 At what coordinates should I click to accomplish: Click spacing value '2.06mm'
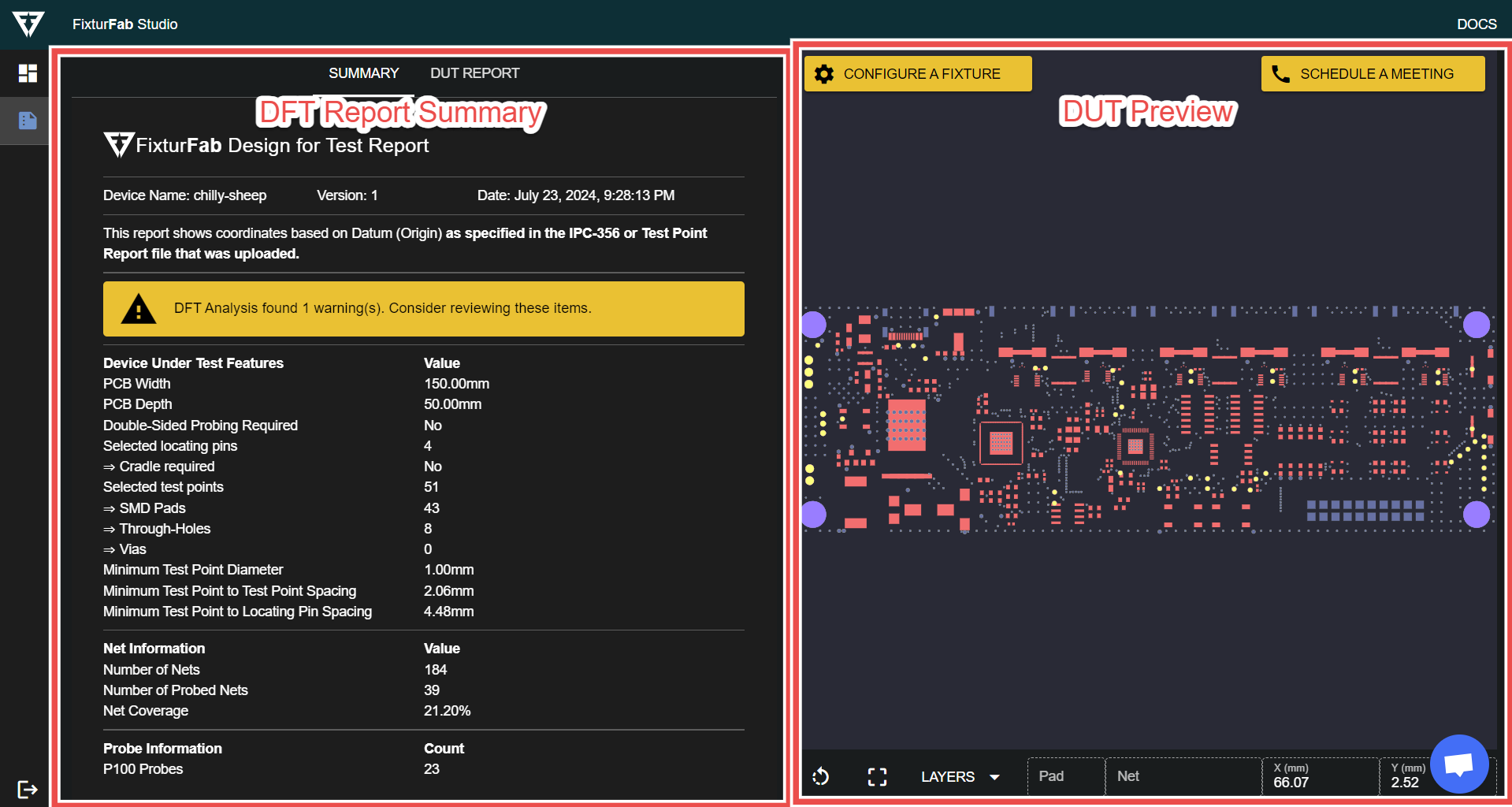(x=449, y=591)
